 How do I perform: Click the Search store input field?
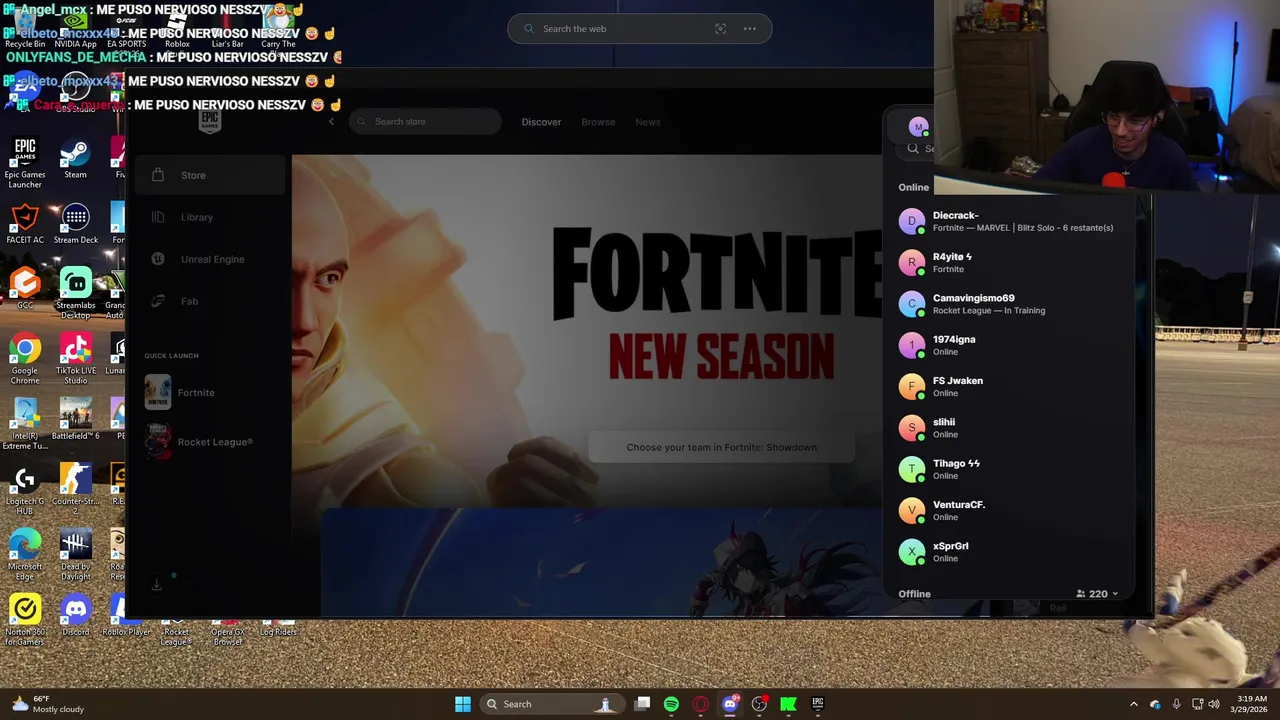click(x=425, y=122)
